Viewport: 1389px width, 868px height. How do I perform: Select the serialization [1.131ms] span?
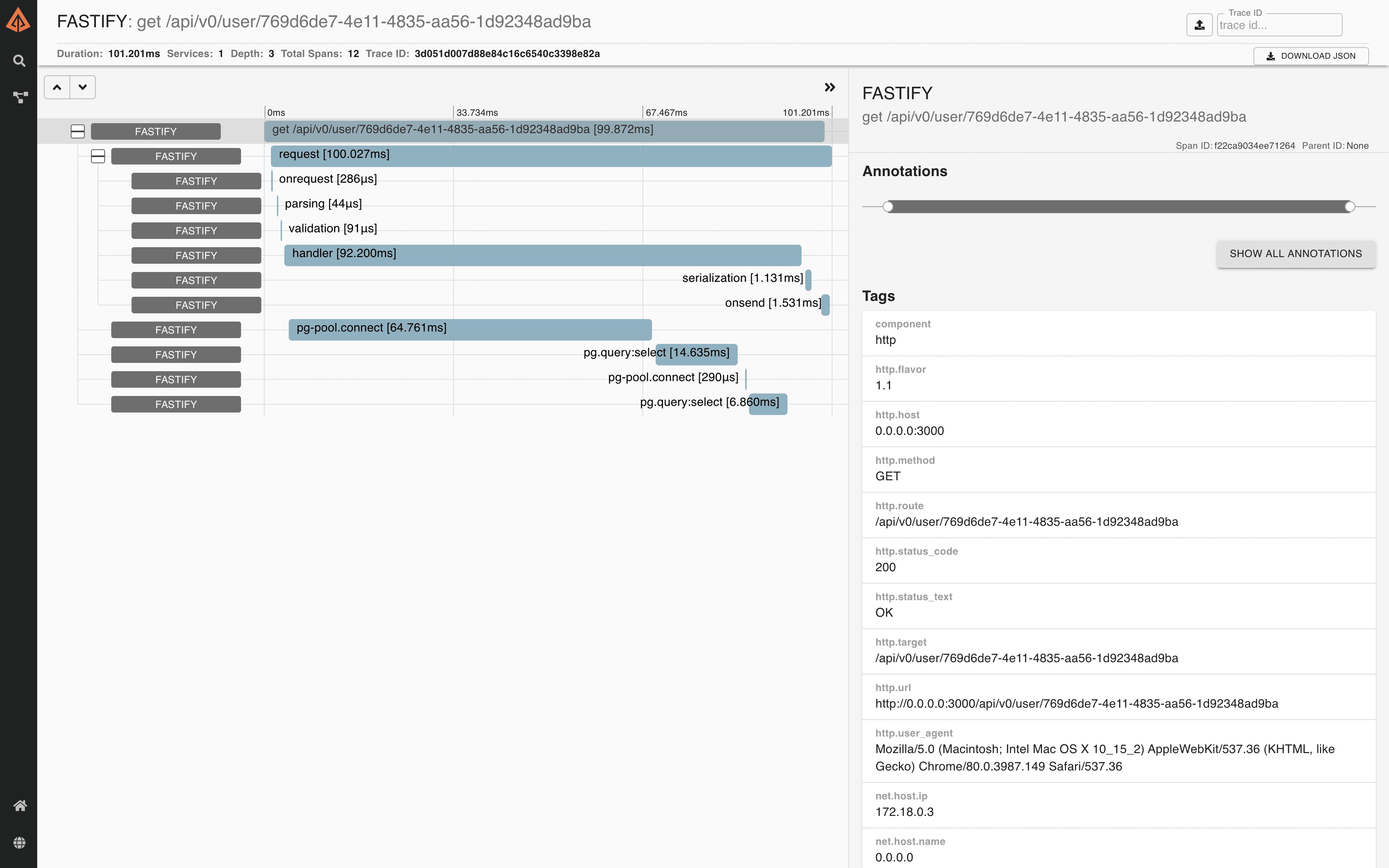(746, 279)
